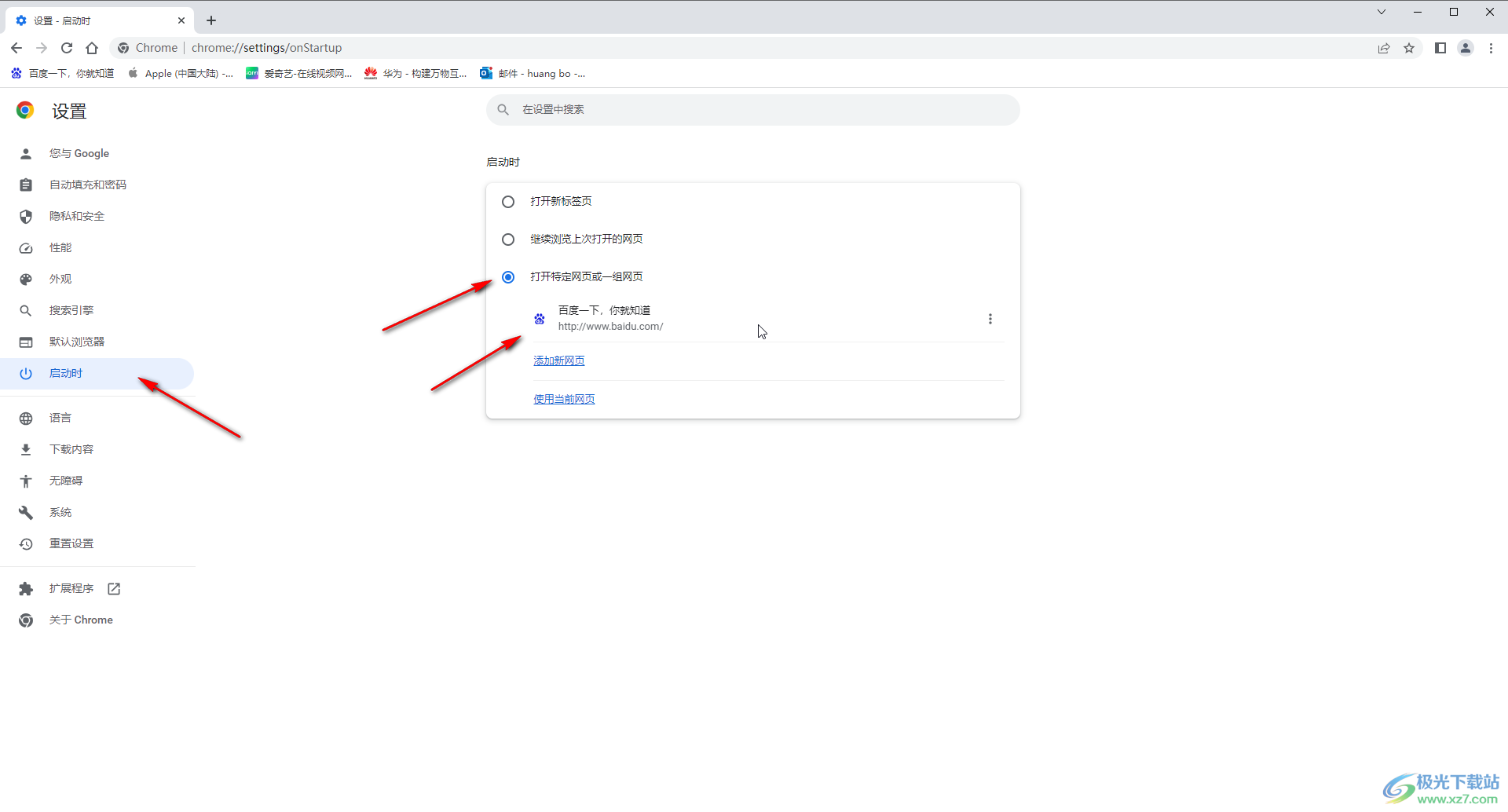Click the address bar URL
The image size is (1508, 812).
[x=267, y=48]
